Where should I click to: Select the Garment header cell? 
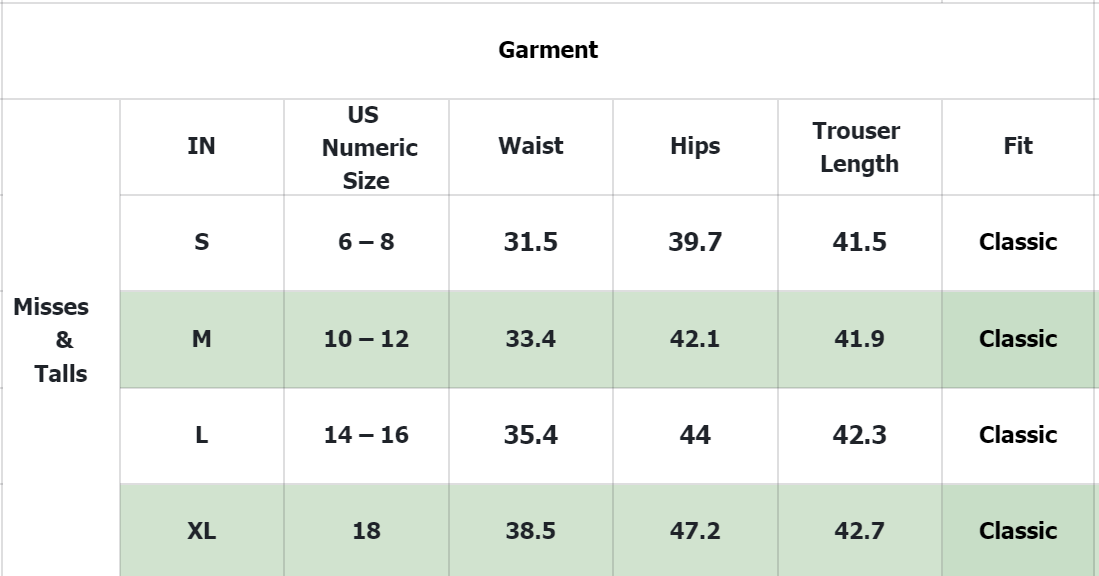548,50
